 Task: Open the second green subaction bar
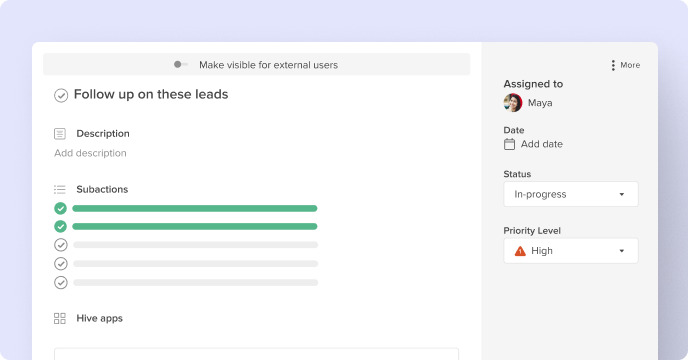(195, 227)
